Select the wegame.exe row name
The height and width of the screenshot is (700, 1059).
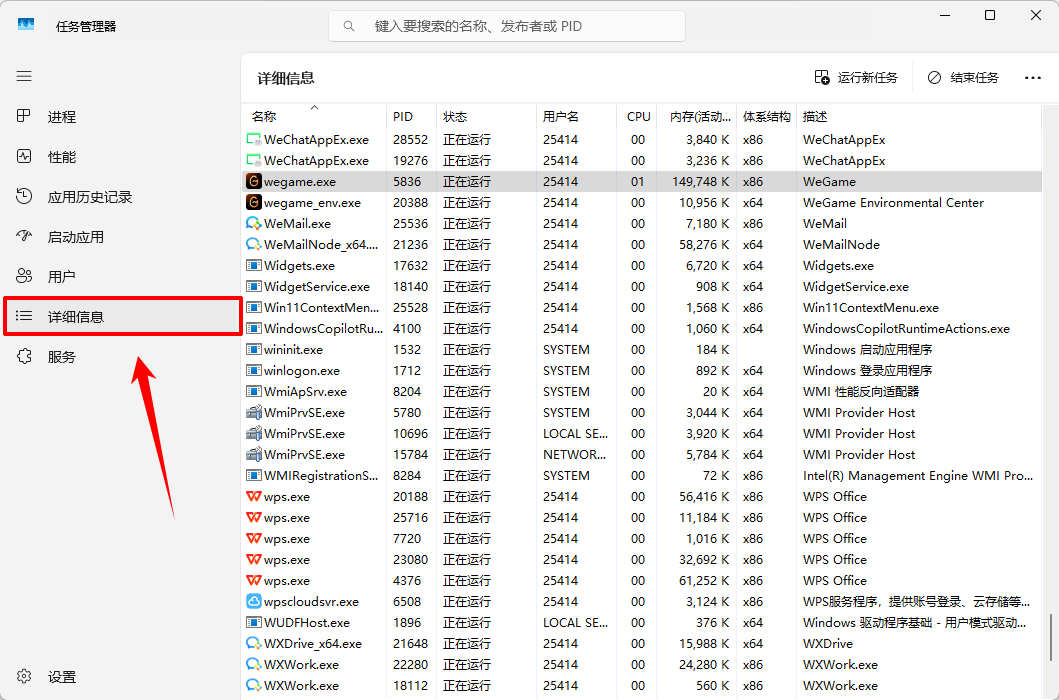300,182
